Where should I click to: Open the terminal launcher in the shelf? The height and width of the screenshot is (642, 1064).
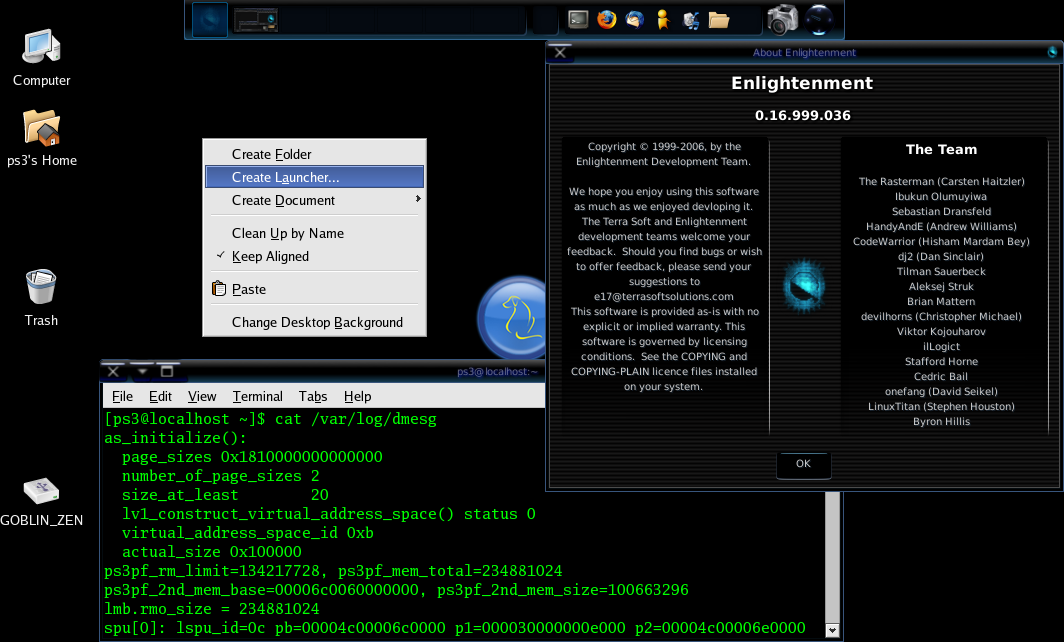coord(578,19)
